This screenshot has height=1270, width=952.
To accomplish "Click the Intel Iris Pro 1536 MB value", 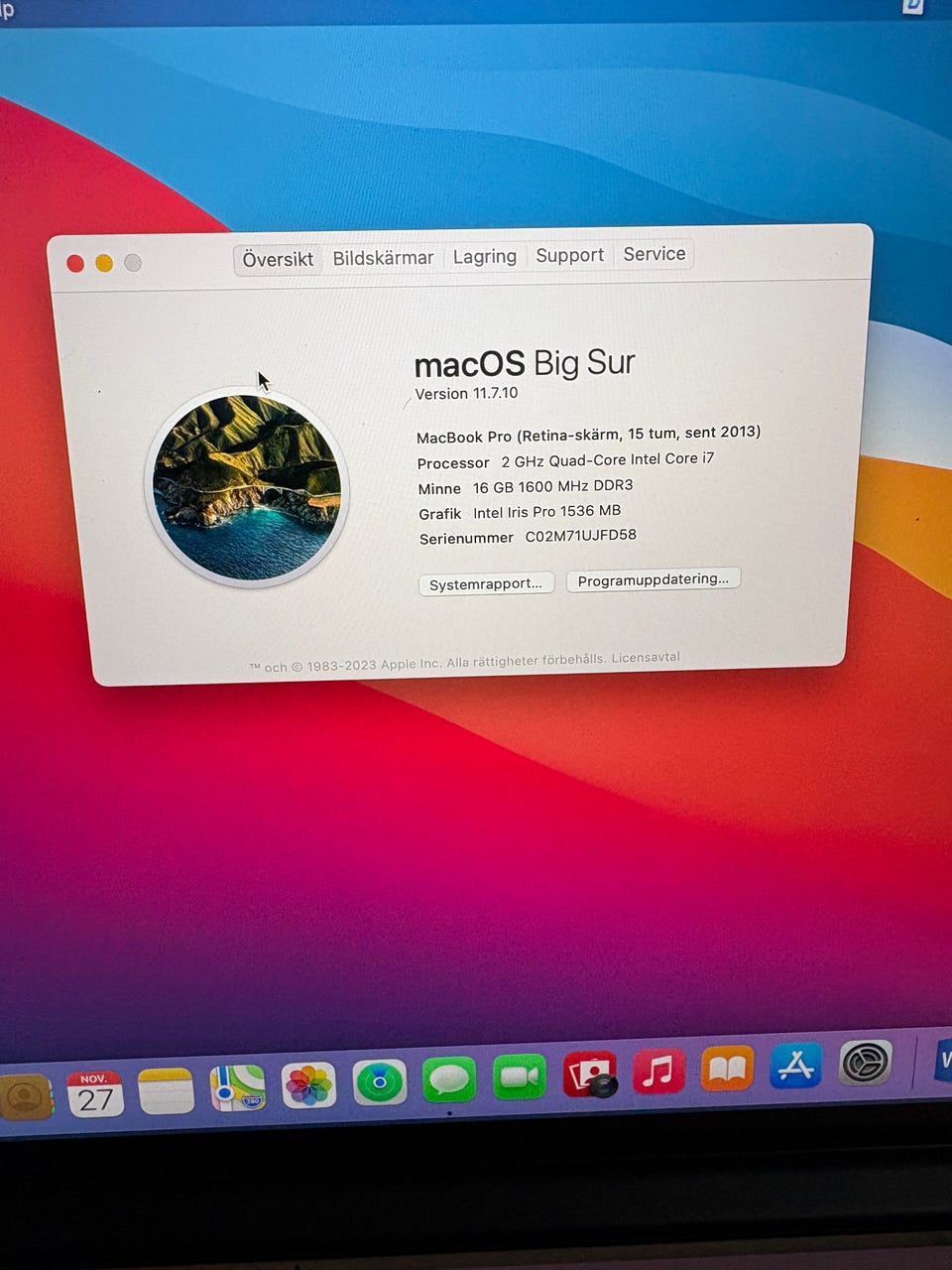I will click(546, 511).
